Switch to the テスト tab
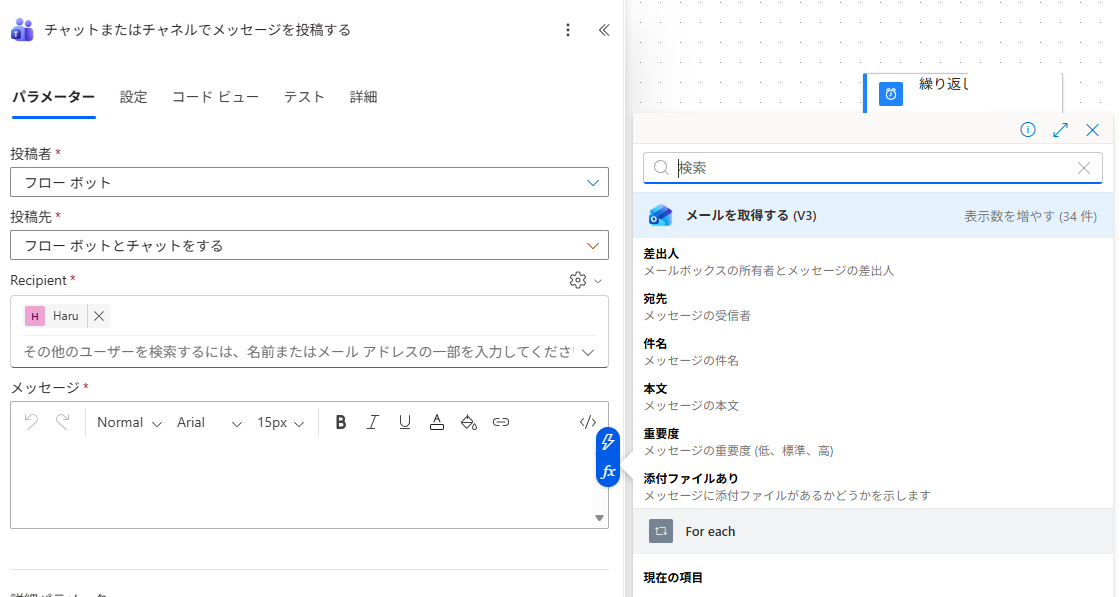Screen dimensions: 1120x597 [304, 97]
